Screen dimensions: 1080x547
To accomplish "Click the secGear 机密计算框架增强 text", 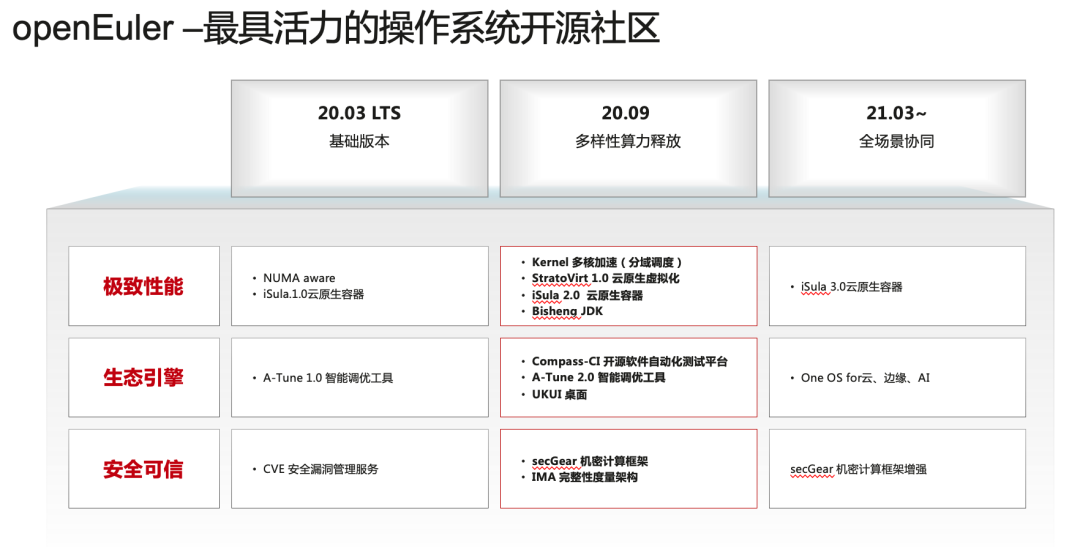I will pyautogui.click(x=858, y=469).
